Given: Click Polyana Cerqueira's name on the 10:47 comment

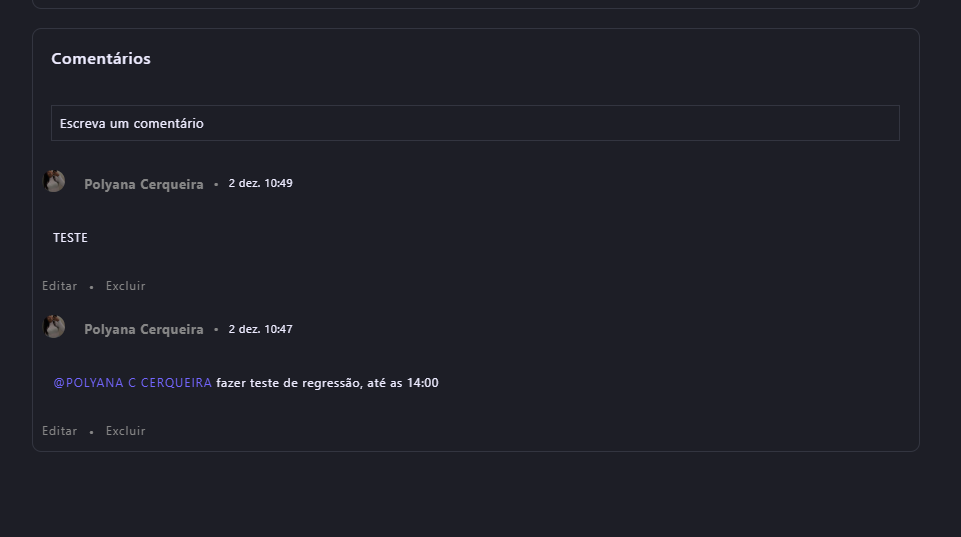Looking at the screenshot, I should (x=144, y=330).
